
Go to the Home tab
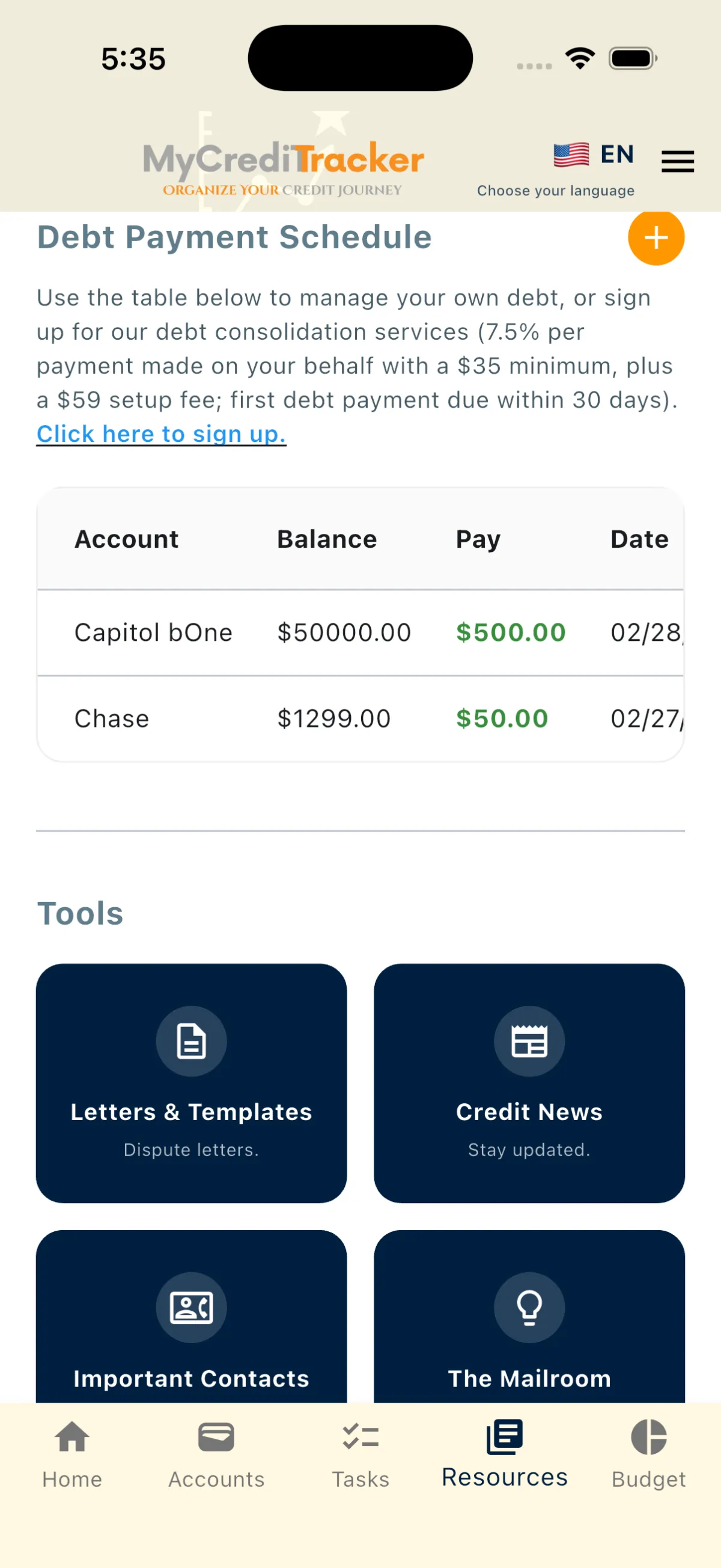pyautogui.click(x=71, y=1454)
